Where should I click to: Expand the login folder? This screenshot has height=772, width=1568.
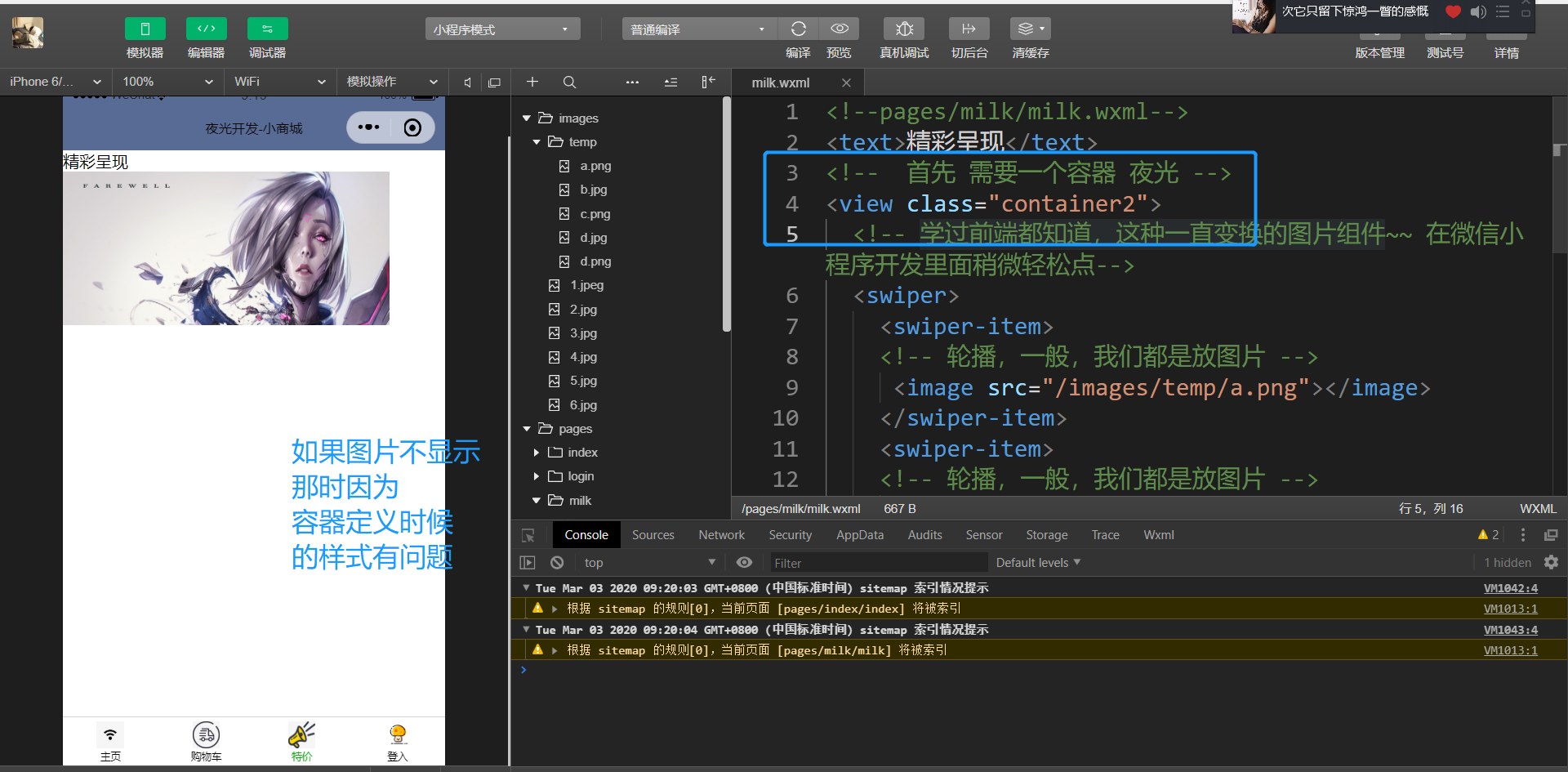point(536,476)
